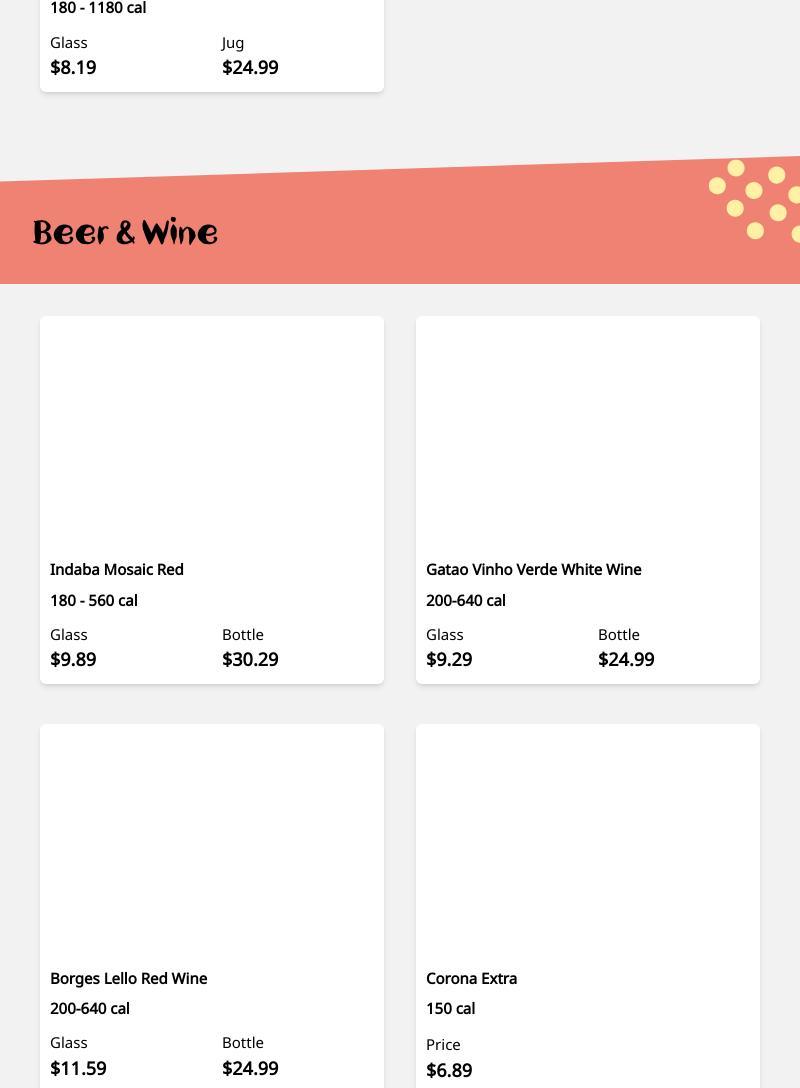
Task: Click the $8.19 glass price
Action: coord(74,67)
